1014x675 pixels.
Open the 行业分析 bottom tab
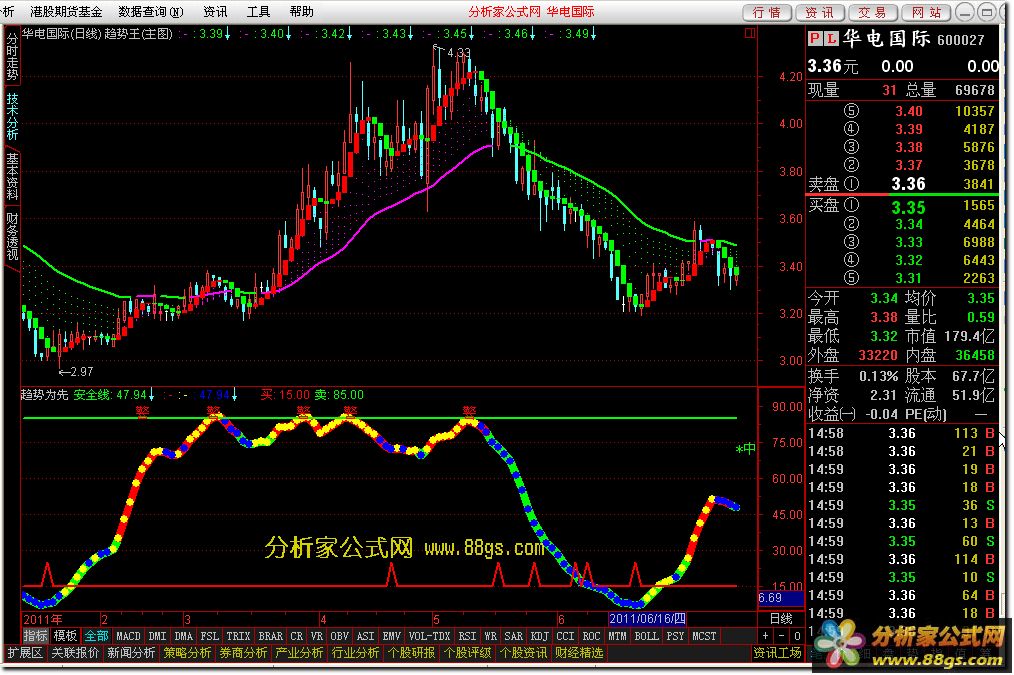[356, 653]
